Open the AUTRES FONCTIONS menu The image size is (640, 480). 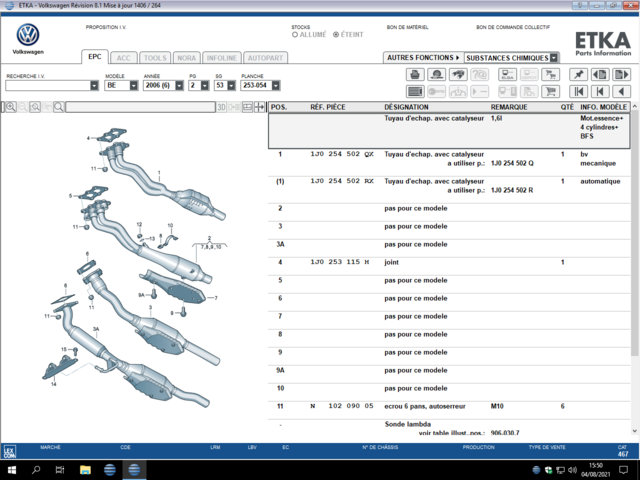pos(423,58)
